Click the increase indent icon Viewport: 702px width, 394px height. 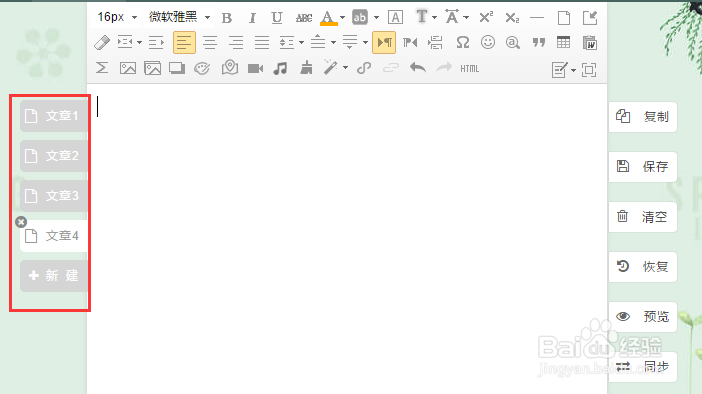156,43
